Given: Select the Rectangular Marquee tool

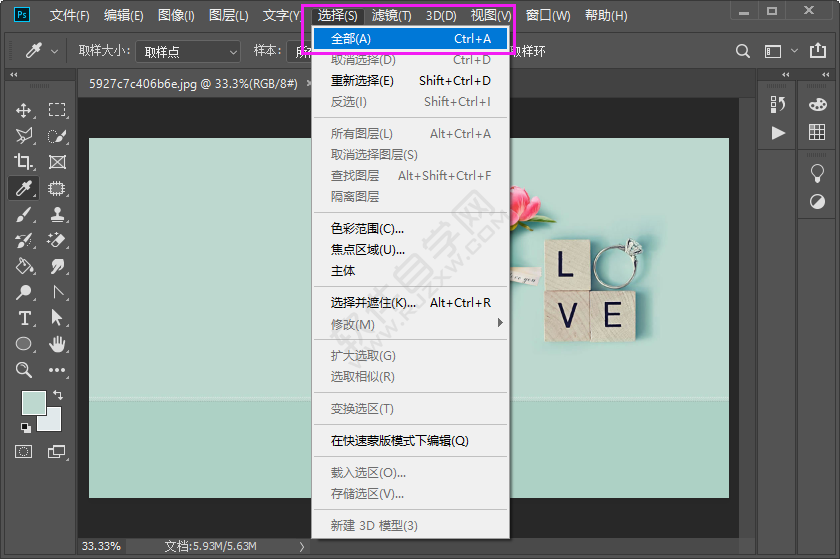Looking at the screenshot, I should pyautogui.click(x=57, y=110).
